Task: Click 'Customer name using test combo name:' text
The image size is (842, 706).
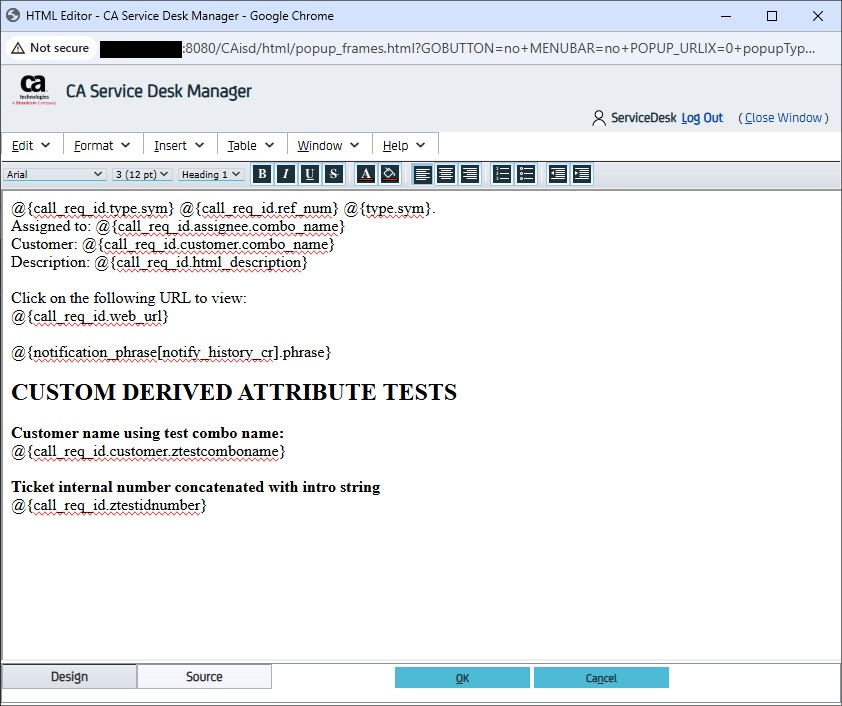Action: [148, 433]
